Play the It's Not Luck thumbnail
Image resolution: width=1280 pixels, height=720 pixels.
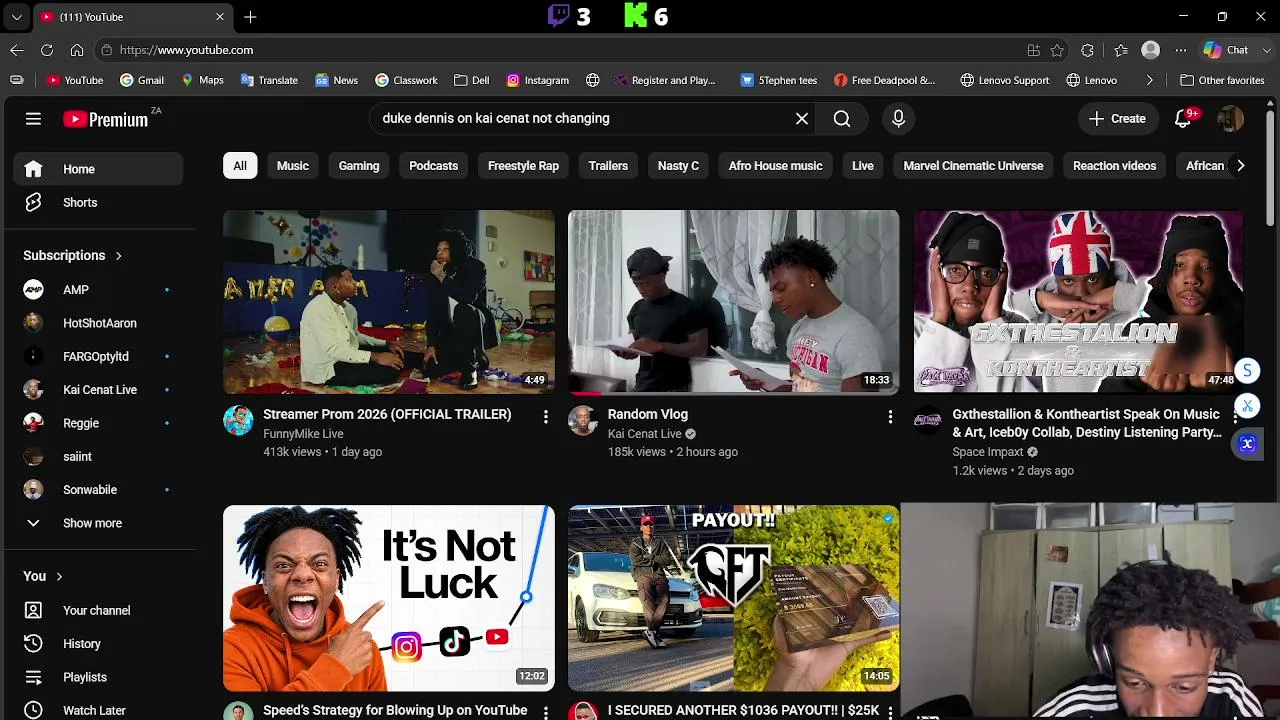pos(388,598)
